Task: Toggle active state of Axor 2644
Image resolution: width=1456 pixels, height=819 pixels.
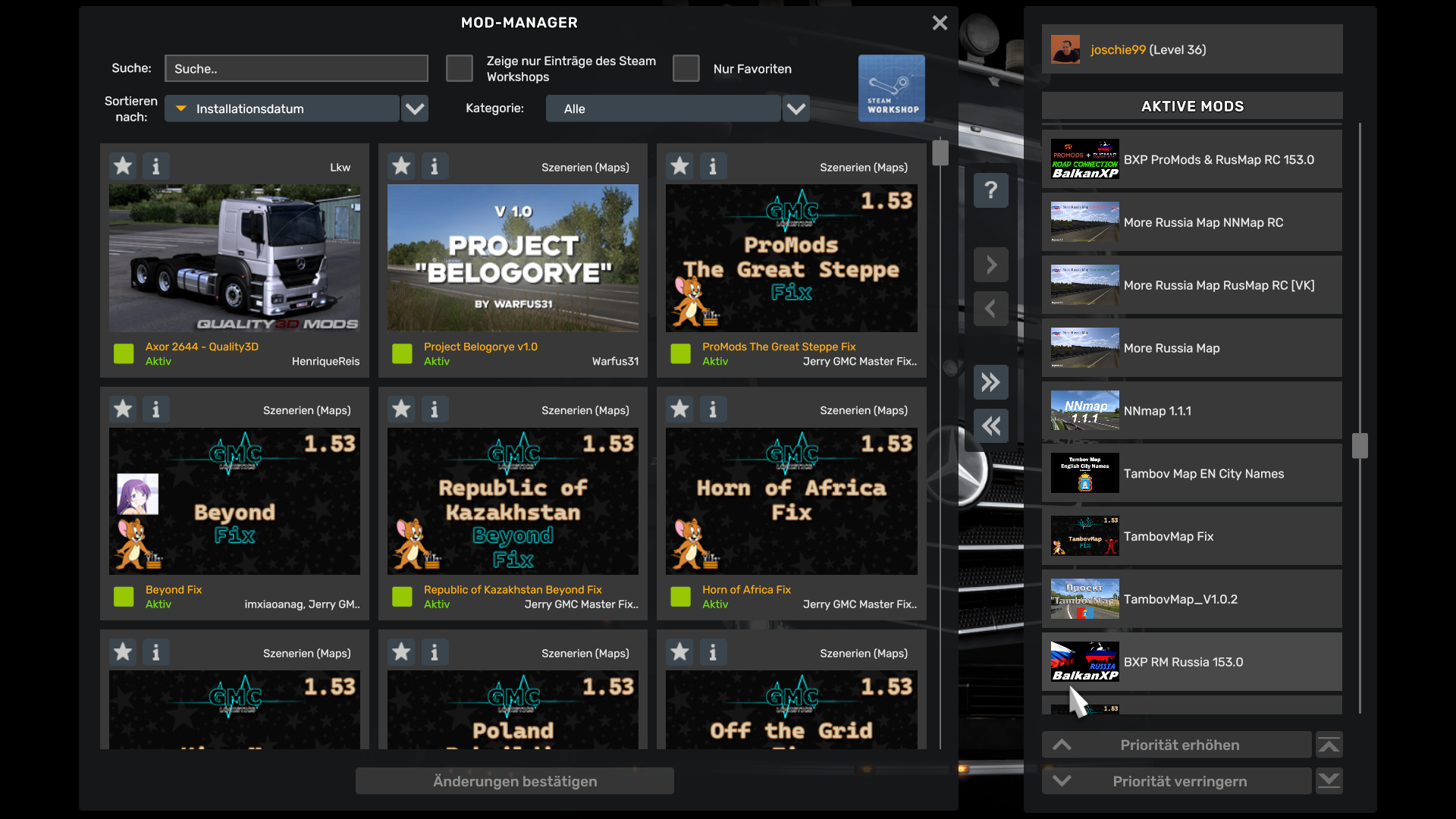Action: pyautogui.click(x=124, y=353)
